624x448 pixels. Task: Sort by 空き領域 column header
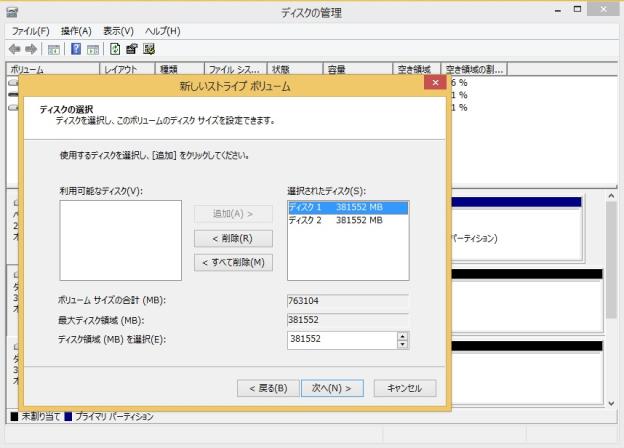[x=416, y=69]
